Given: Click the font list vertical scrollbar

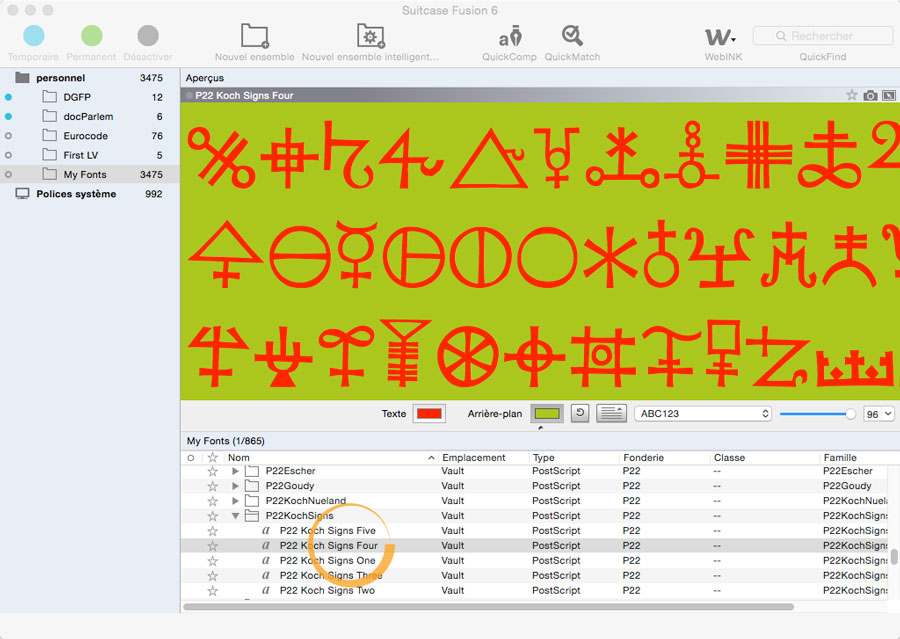Looking at the screenshot, I should (x=894, y=557).
